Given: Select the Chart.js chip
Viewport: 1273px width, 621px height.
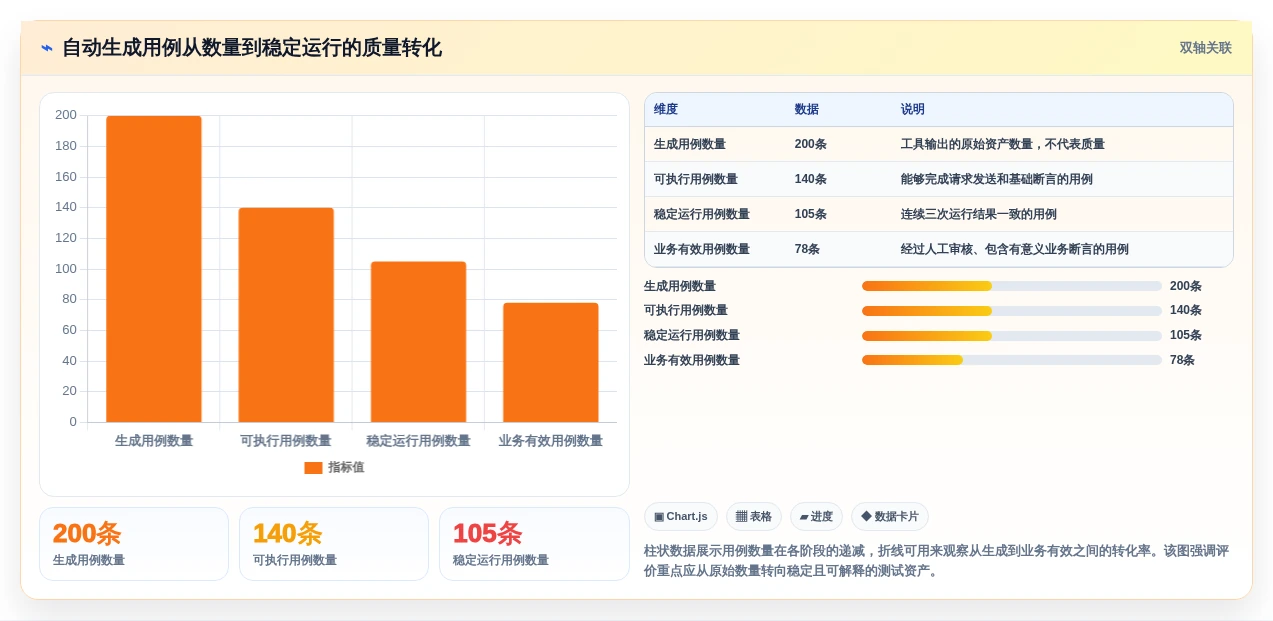Looking at the screenshot, I should point(681,517).
